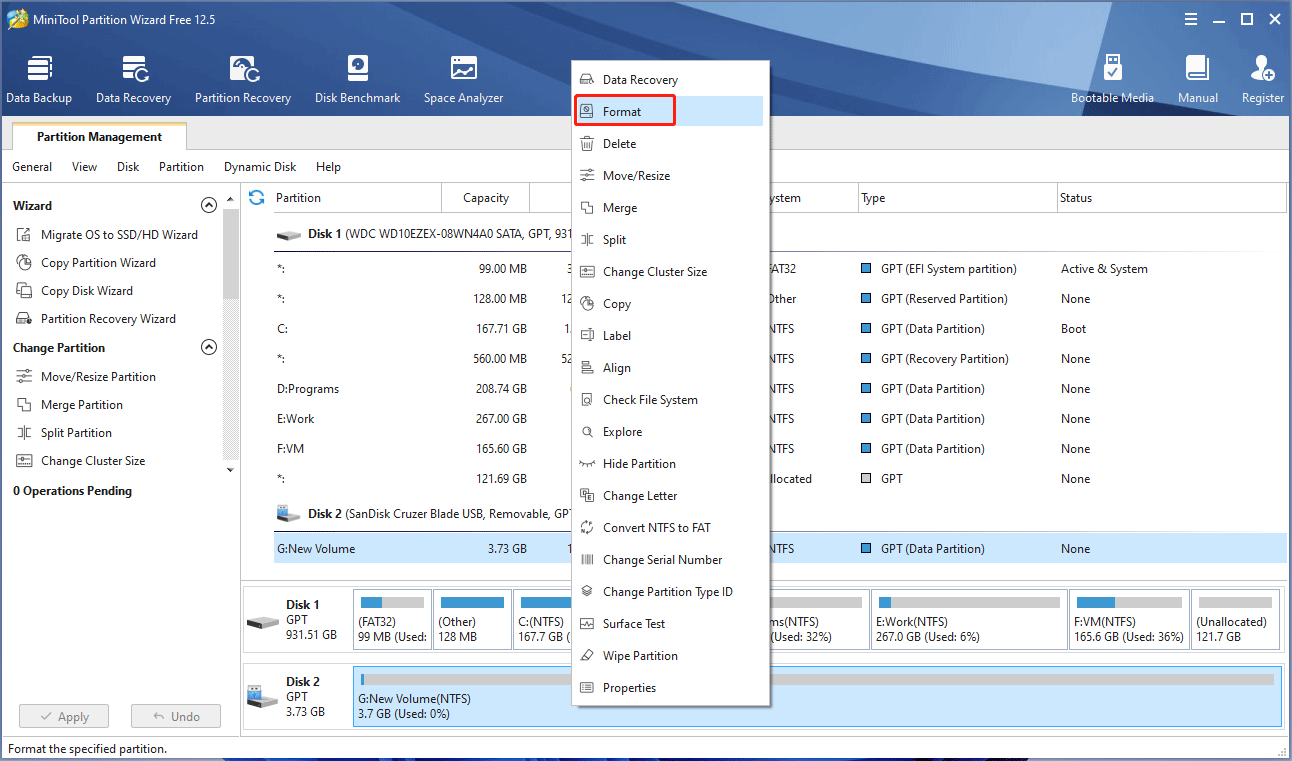Select the C: partition row
1292x761 pixels.
pyautogui.click(x=780, y=329)
